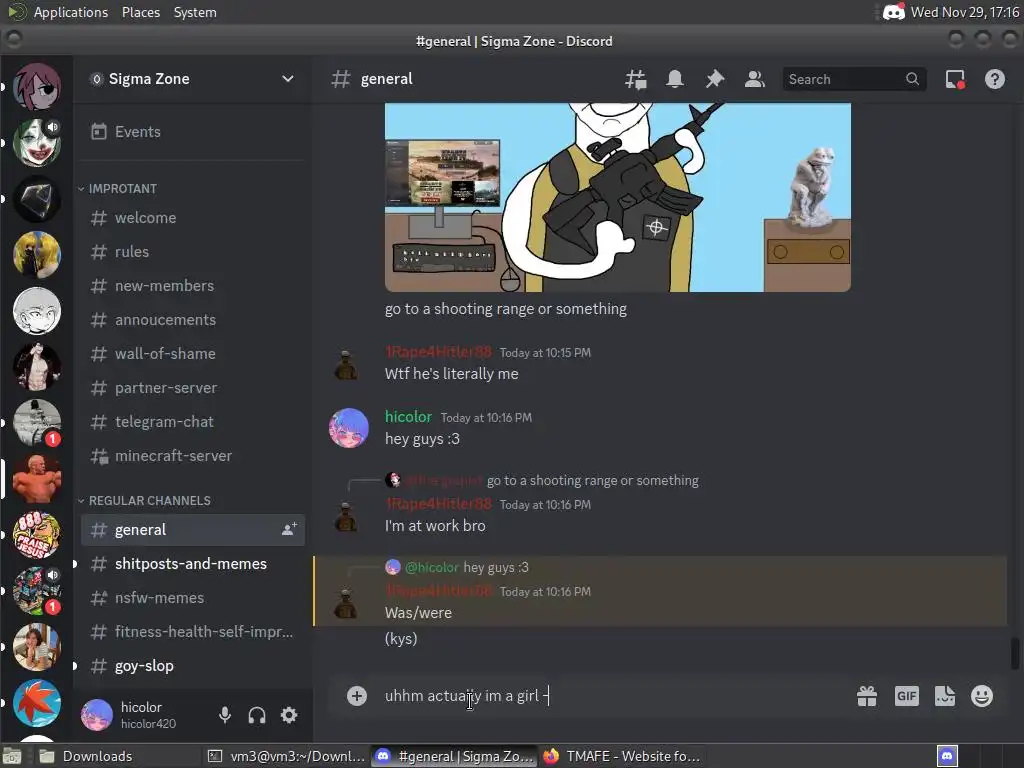Image resolution: width=1024 pixels, height=768 pixels.
Task: Click the search magnifier icon
Action: tap(912, 79)
